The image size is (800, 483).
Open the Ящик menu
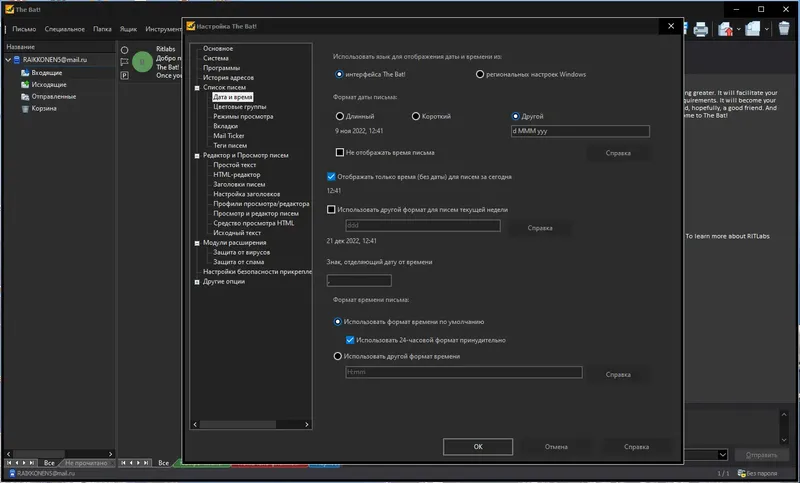pyautogui.click(x=128, y=29)
